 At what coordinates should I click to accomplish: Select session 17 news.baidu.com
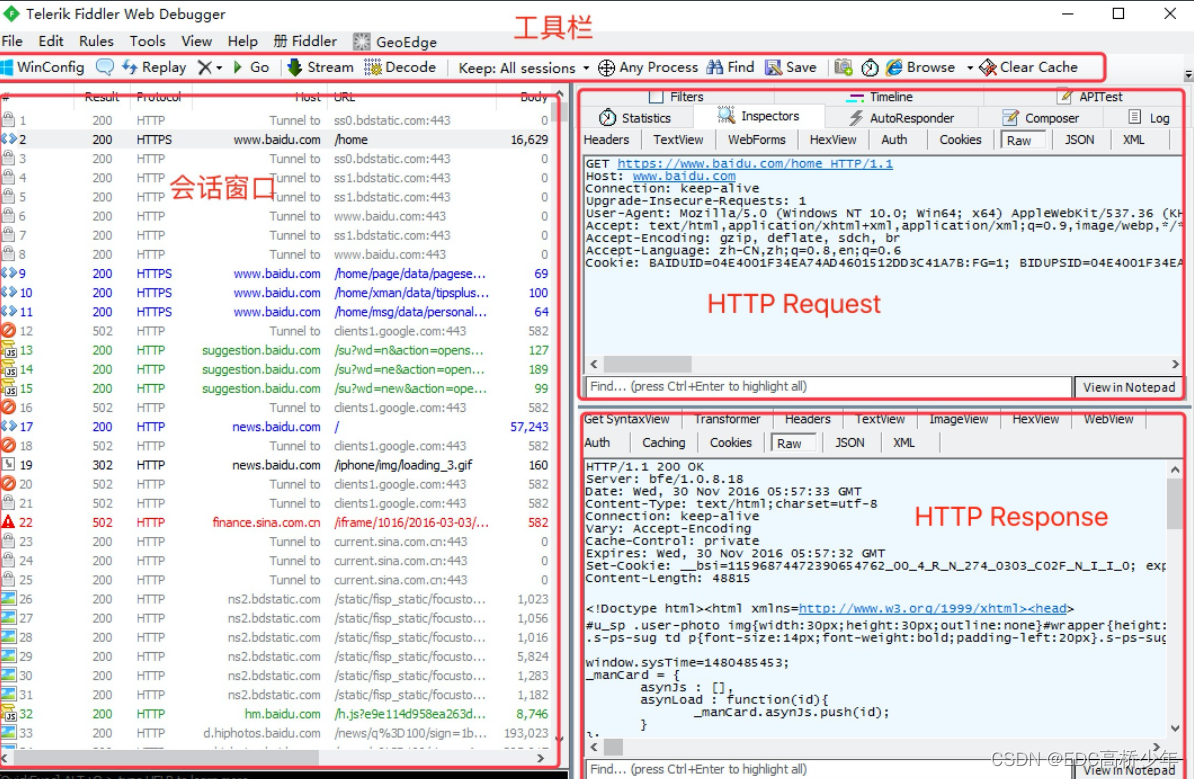click(275, 426)
